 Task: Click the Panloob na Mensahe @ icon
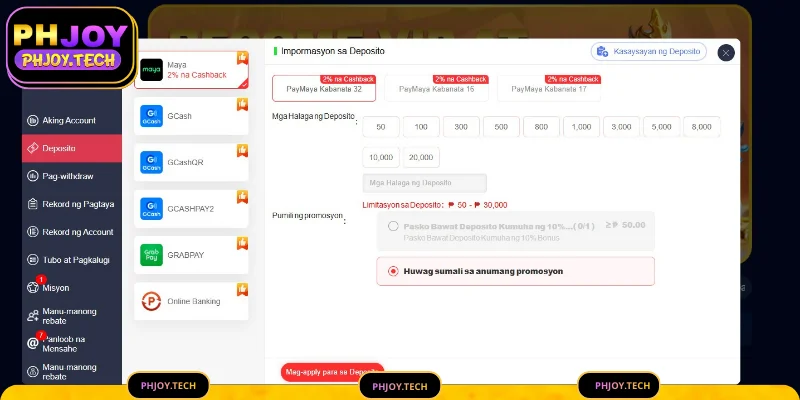pos(33,343)
